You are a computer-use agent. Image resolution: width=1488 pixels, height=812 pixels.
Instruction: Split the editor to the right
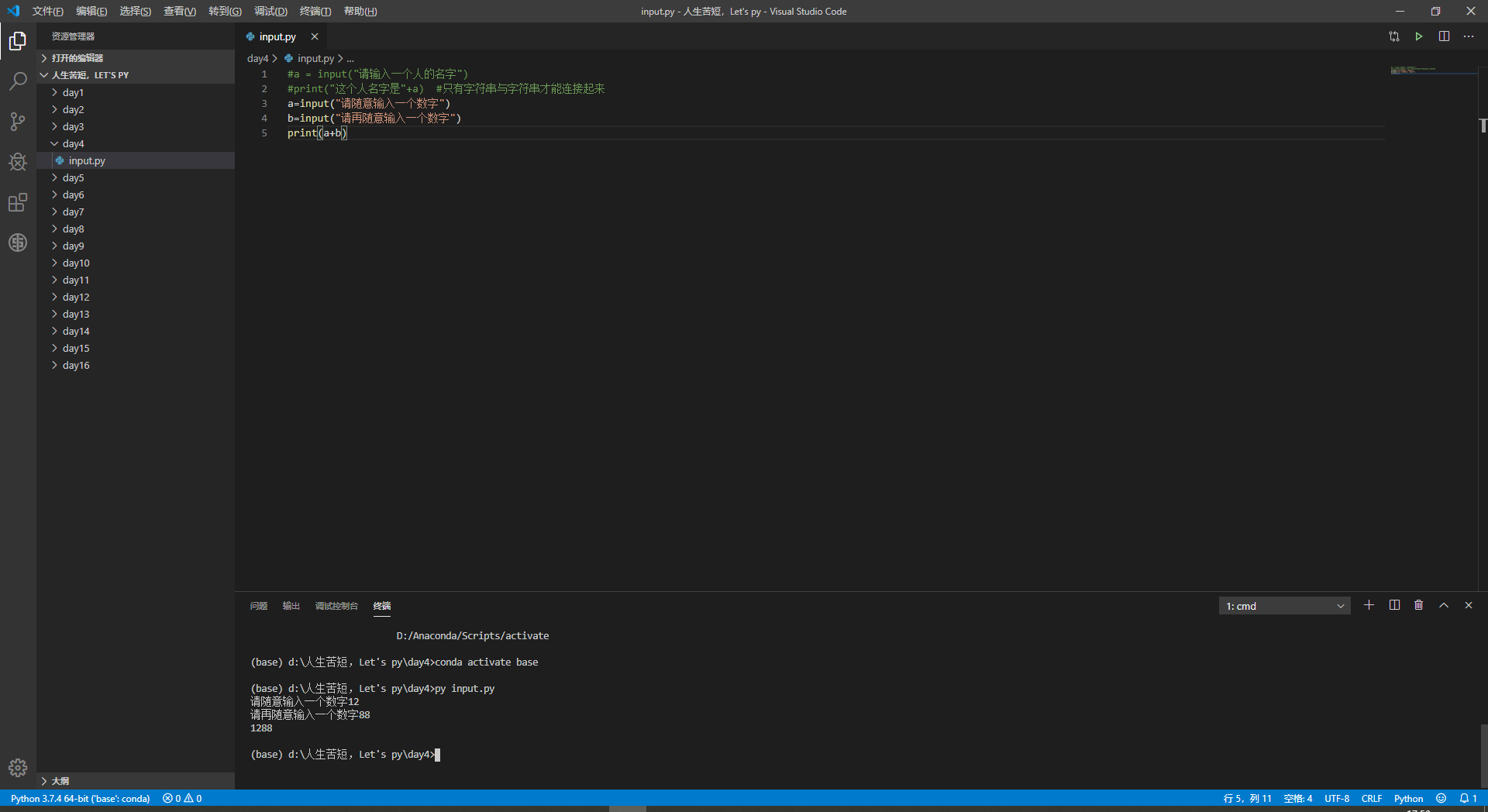1444,36
